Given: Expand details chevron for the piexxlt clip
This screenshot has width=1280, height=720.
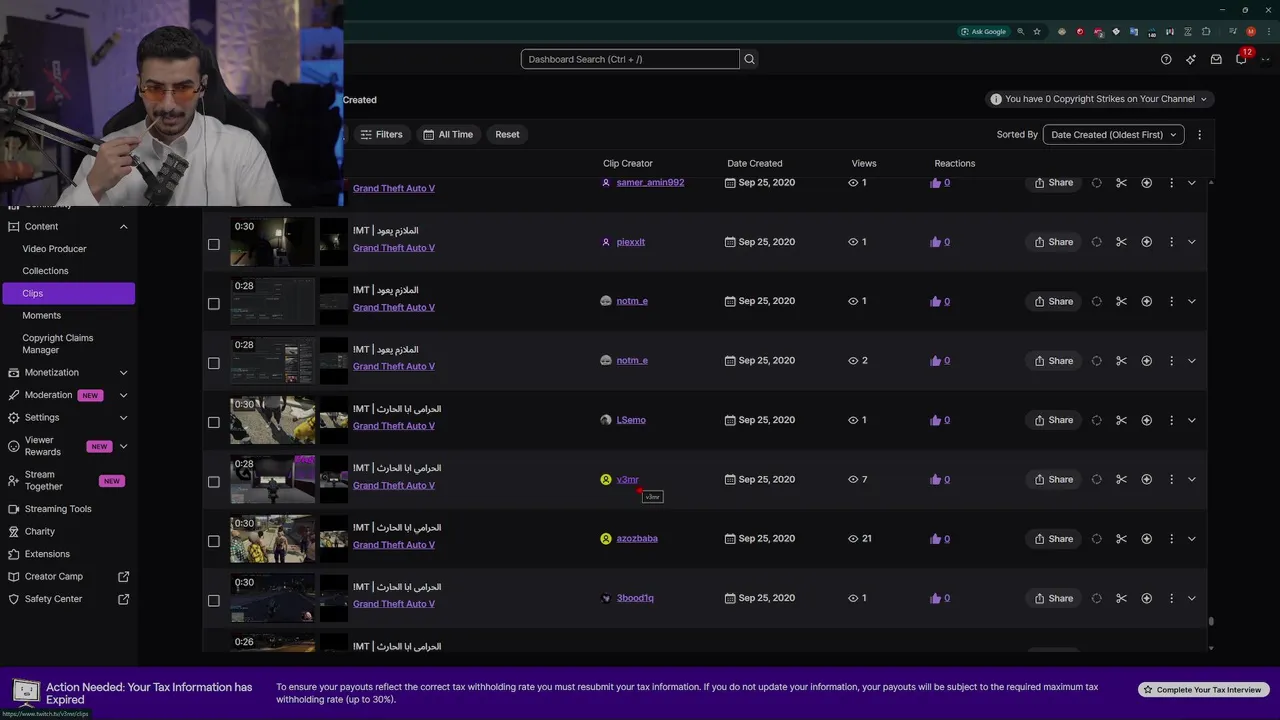Looking at the screenshot, I should tap(1191, 242).
